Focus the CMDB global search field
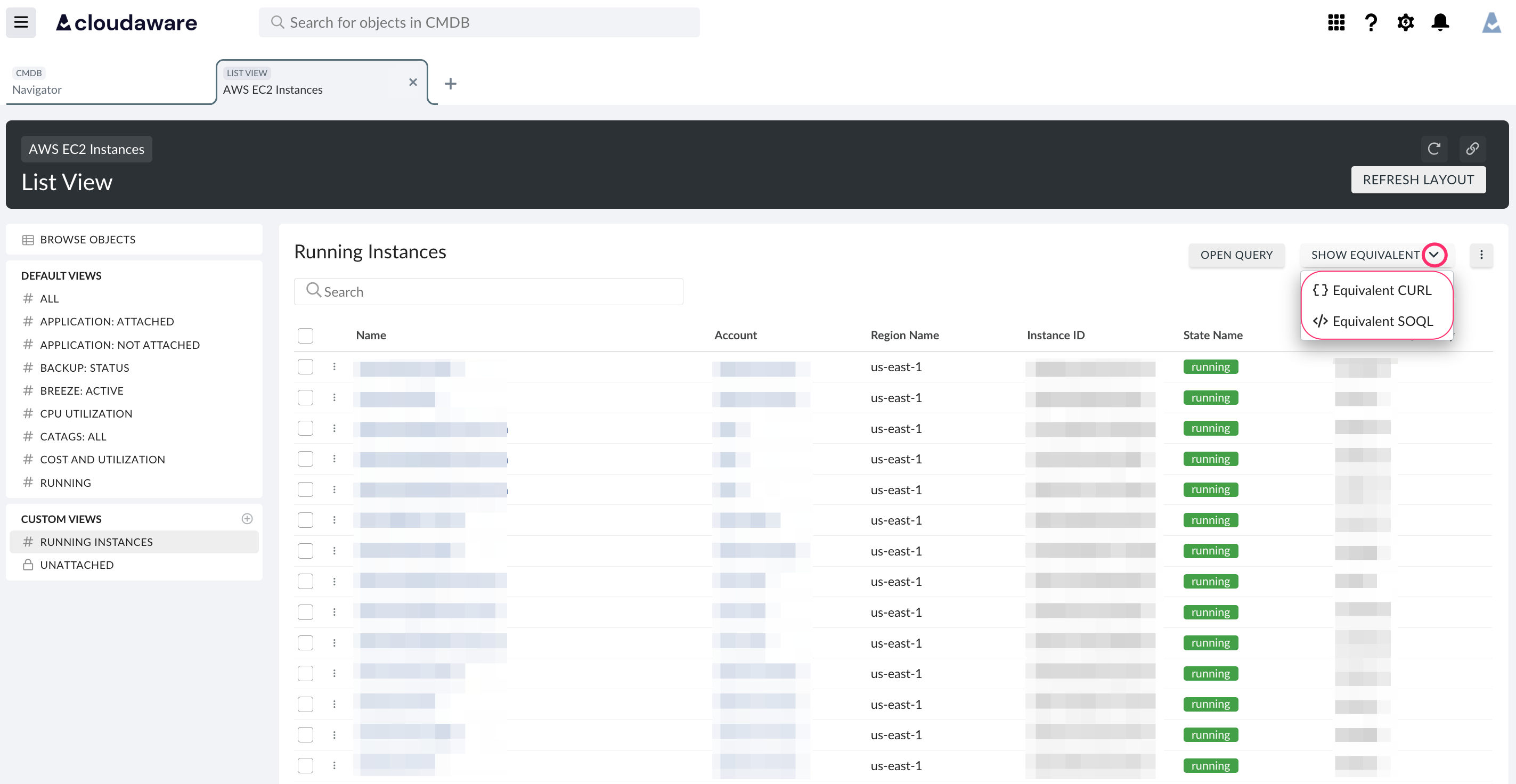Image resolution: width=1516 pixels, height=784 pixels. [x=479, y=22]
